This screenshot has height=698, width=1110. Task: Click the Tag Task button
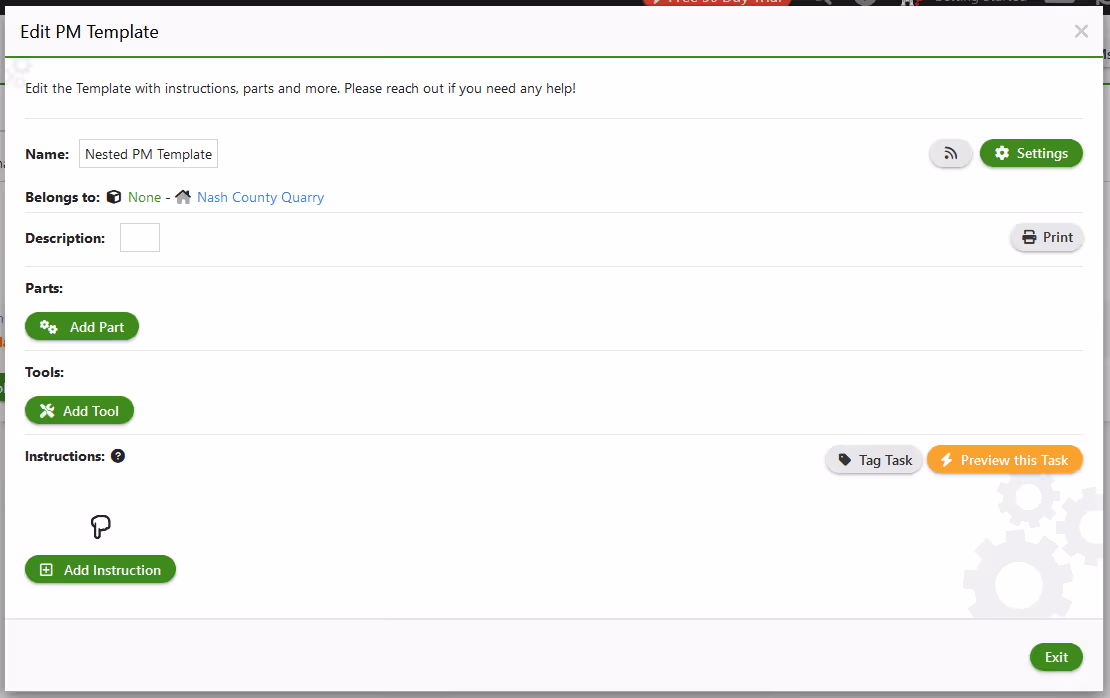(x=874, y=460)
